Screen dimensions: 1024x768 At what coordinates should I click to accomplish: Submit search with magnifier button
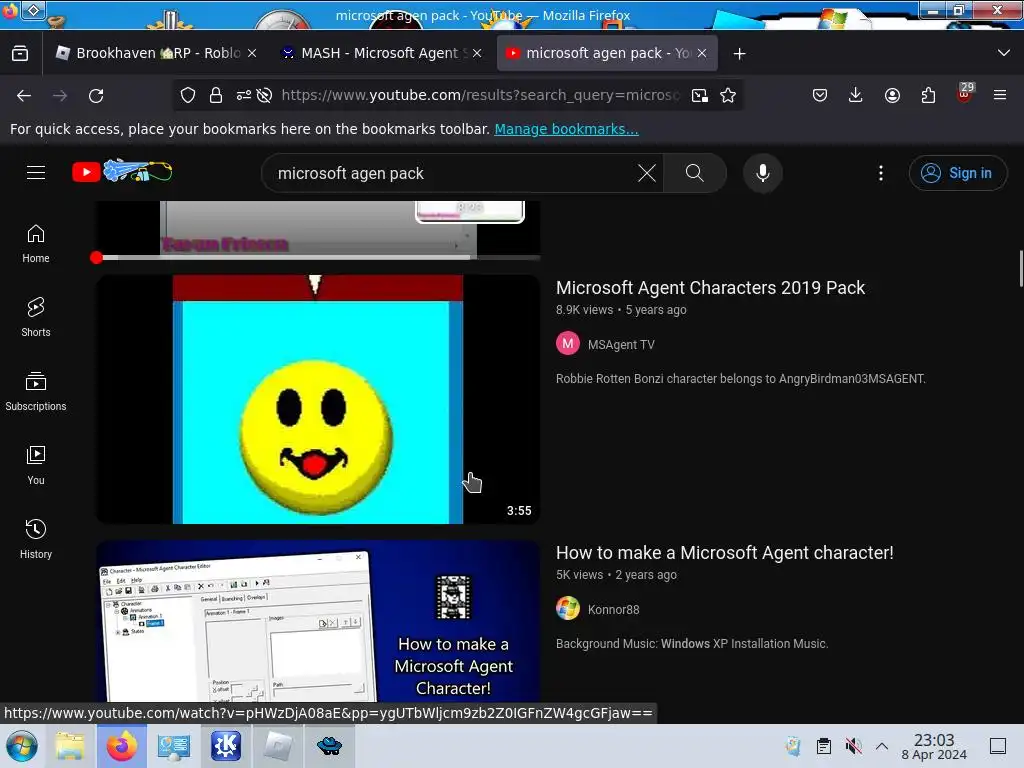coord(695,173)
